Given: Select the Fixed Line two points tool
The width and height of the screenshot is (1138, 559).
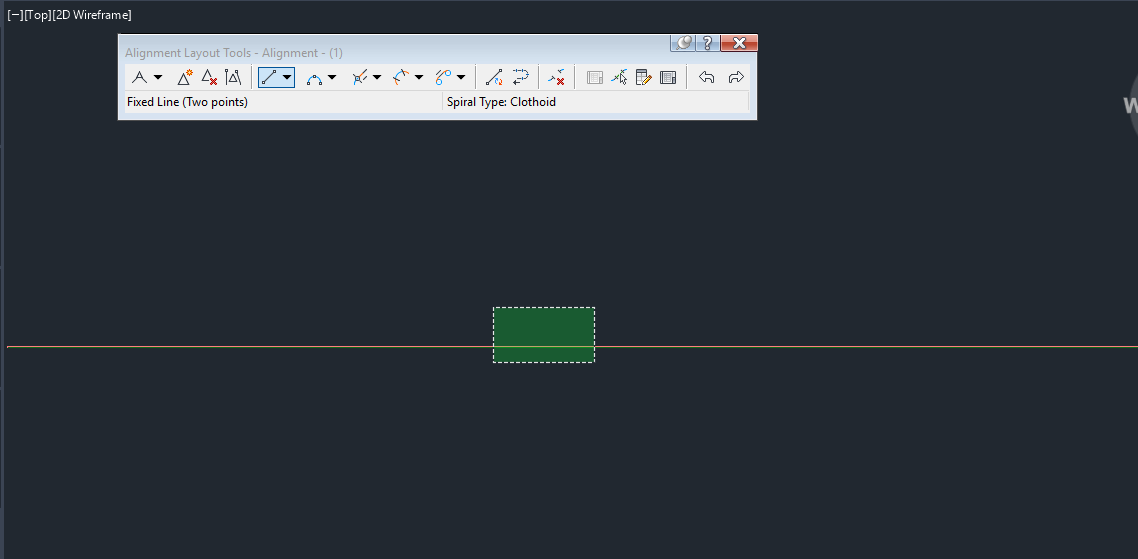Looking at the screenshot, I should (x=269, y=77).
